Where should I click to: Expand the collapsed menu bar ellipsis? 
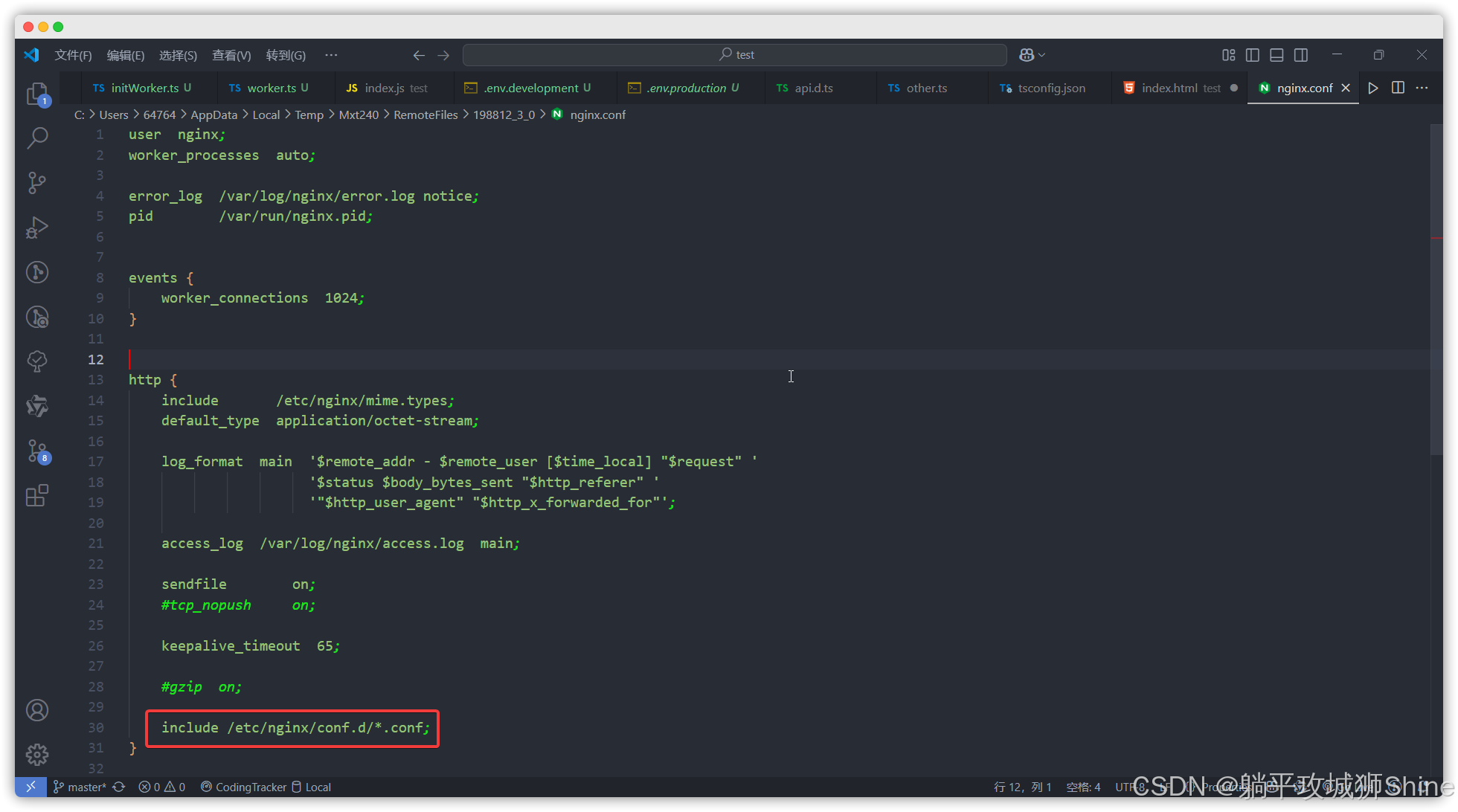point(331,55)
